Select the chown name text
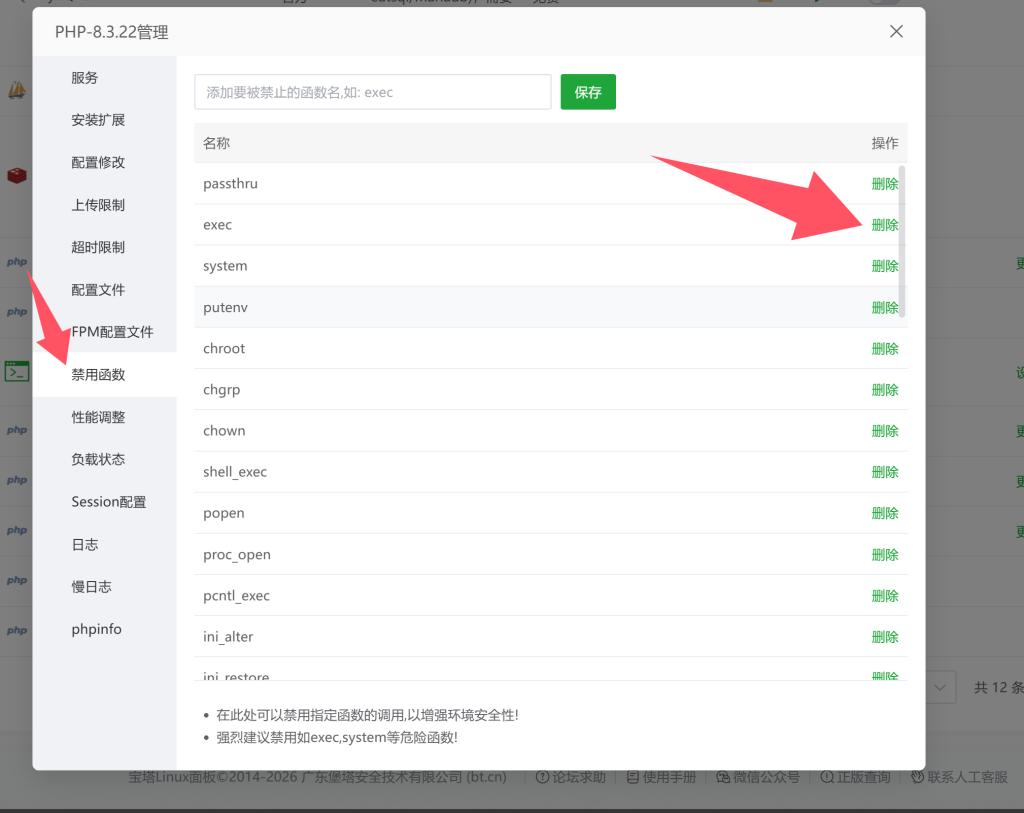Screen dimensions: 1024x813 click(224, 431)
